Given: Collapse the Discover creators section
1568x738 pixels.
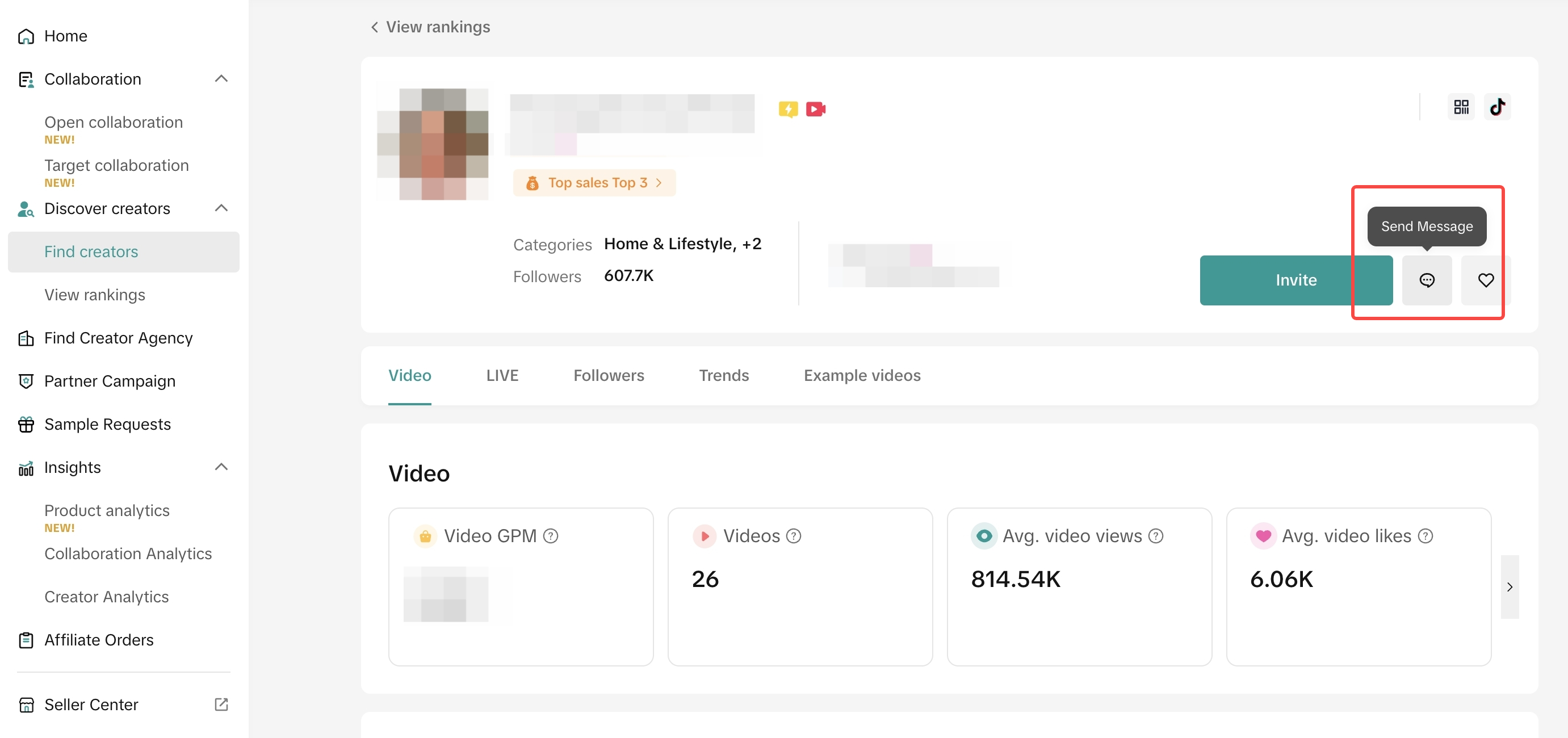Looking at the screenshot, I should 221,208.
